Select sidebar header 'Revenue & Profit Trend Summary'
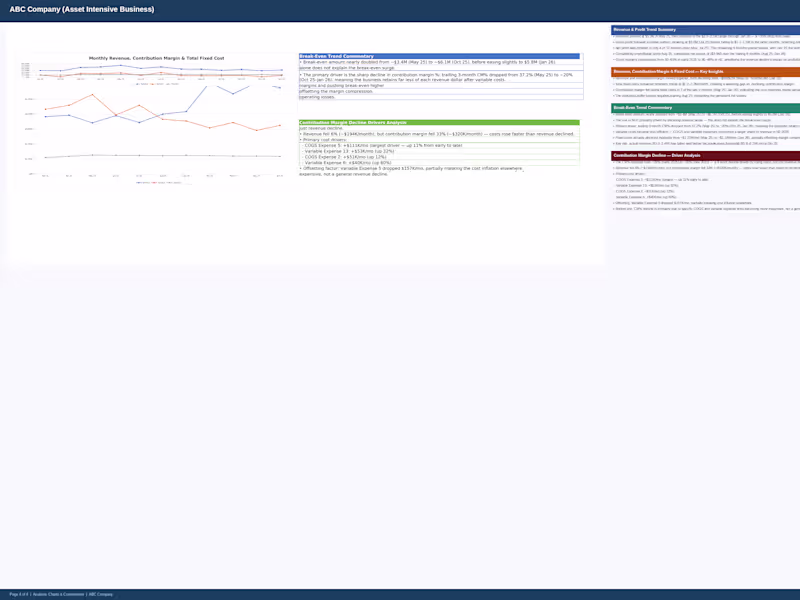Viewport: 800px width, 600px height. (x=706, y=30)
